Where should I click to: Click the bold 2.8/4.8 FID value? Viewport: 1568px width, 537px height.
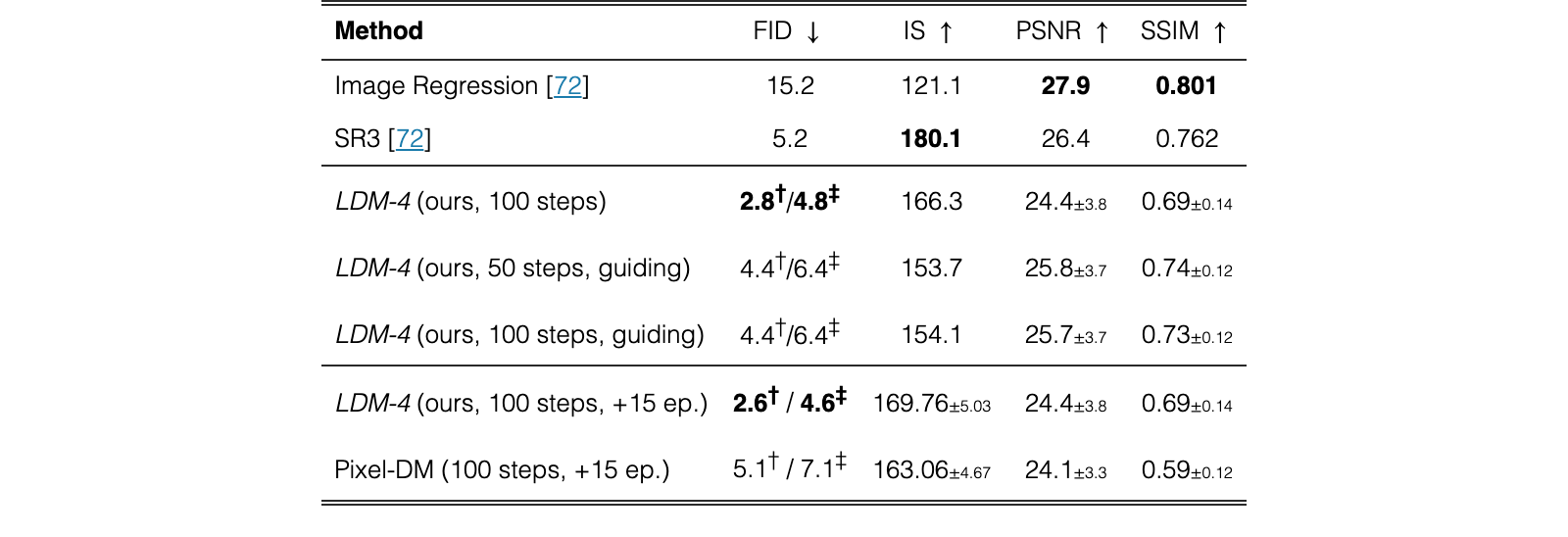pyautogui.click(x=790, y=199)
